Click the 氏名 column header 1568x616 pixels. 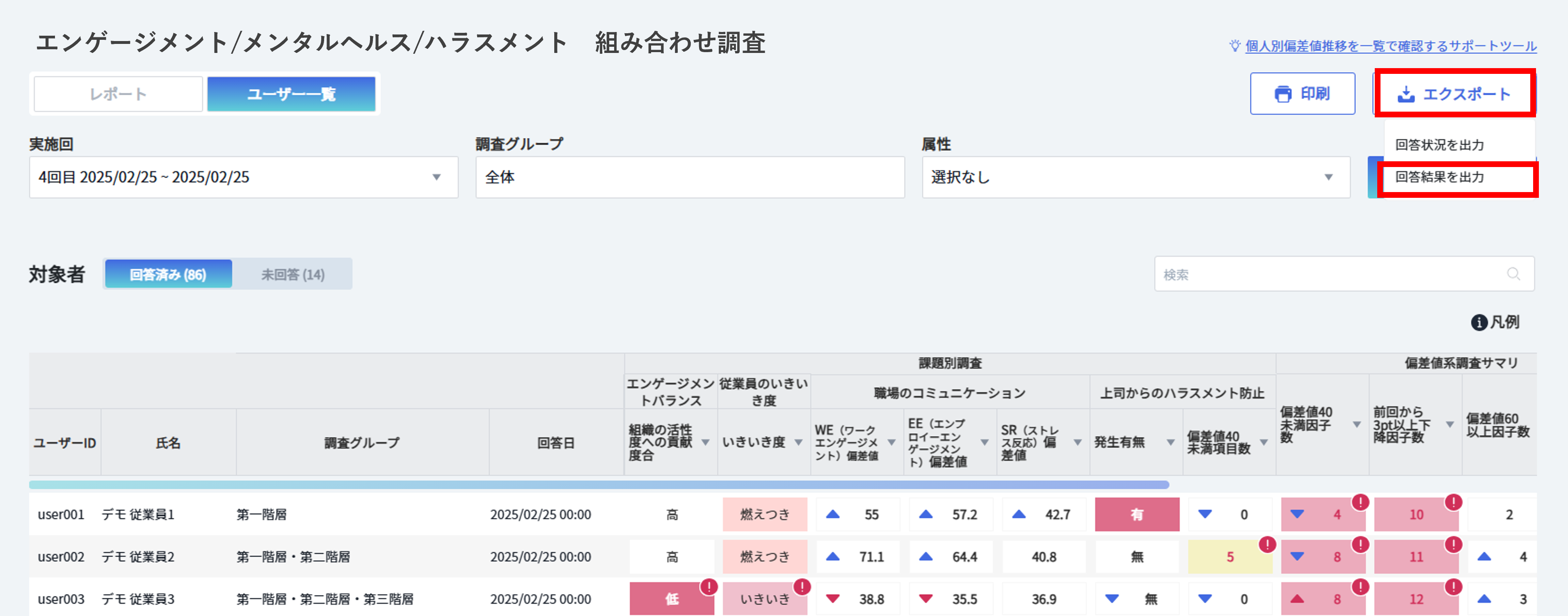pyautogui.click(x=168, y=442)
